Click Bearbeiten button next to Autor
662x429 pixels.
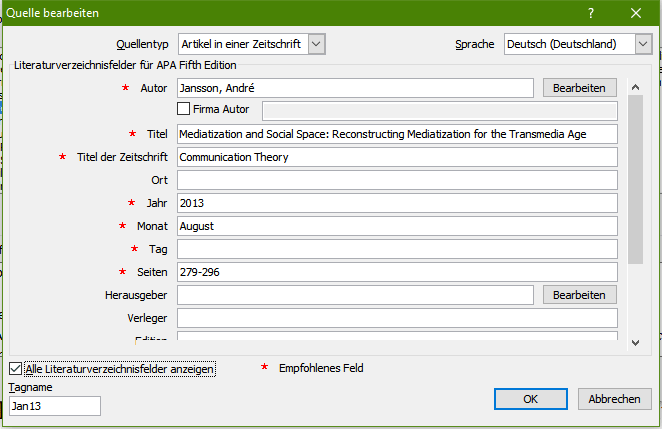point(580,88)
